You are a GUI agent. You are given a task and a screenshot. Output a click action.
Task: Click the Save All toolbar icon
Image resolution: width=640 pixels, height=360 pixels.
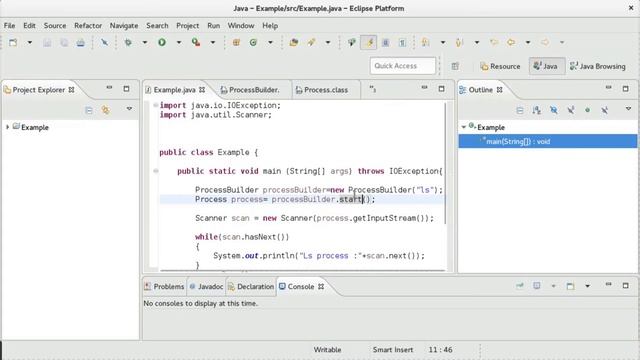[64, 42]
